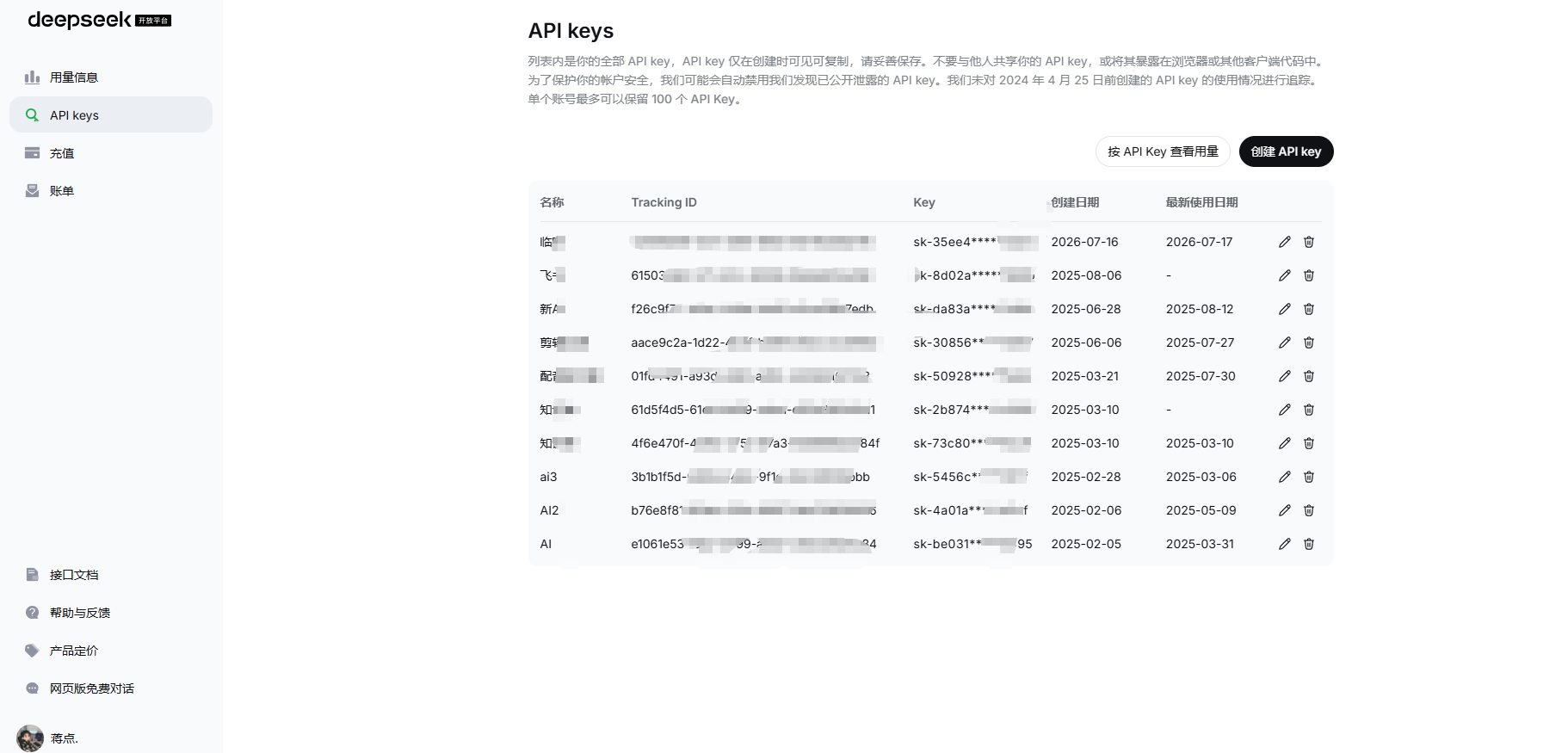This screenshot has width=1568, height=753.
Task: Edit key sk-2b874 with pencil icon
Action: 1285,410
